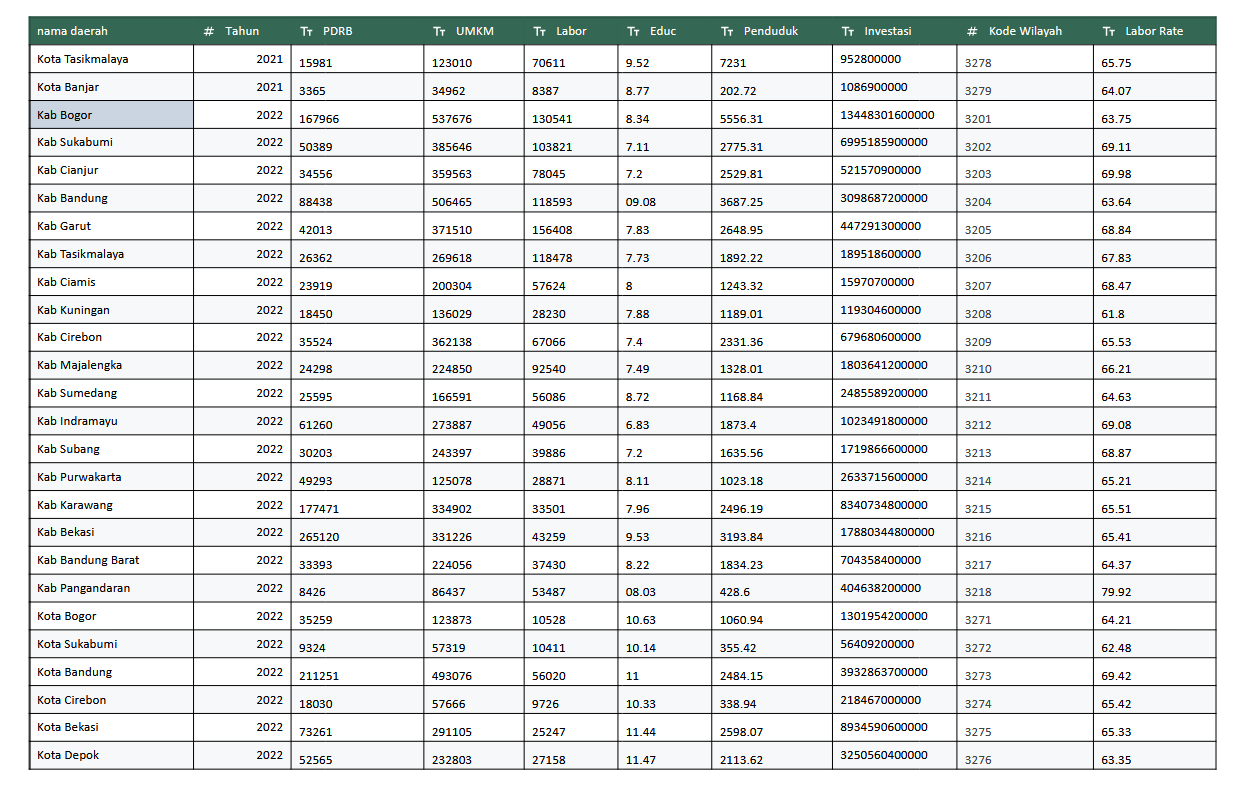Image resolution: width=1247 pixels, height=790 pixels.
Task: Select the Investasi column header label
Action: pos(888,31)
